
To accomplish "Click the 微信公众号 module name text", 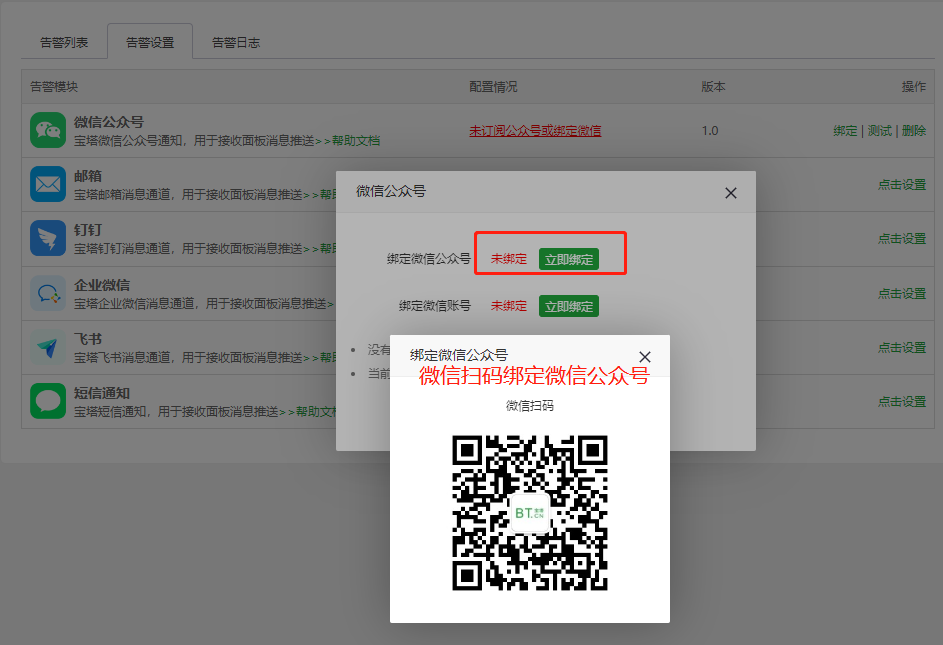I will 109,122.
